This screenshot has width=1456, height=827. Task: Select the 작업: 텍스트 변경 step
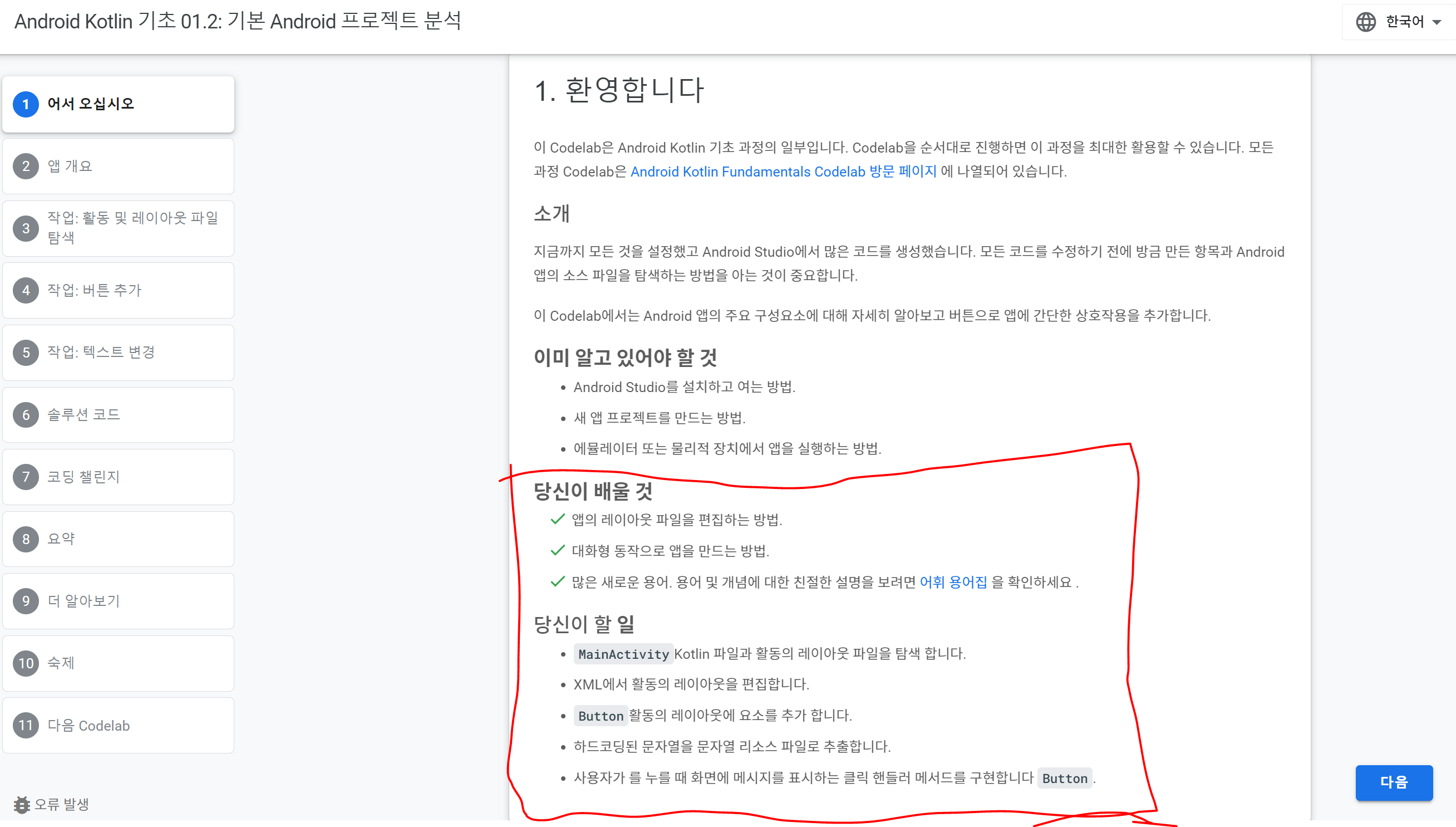pos(101,352)
